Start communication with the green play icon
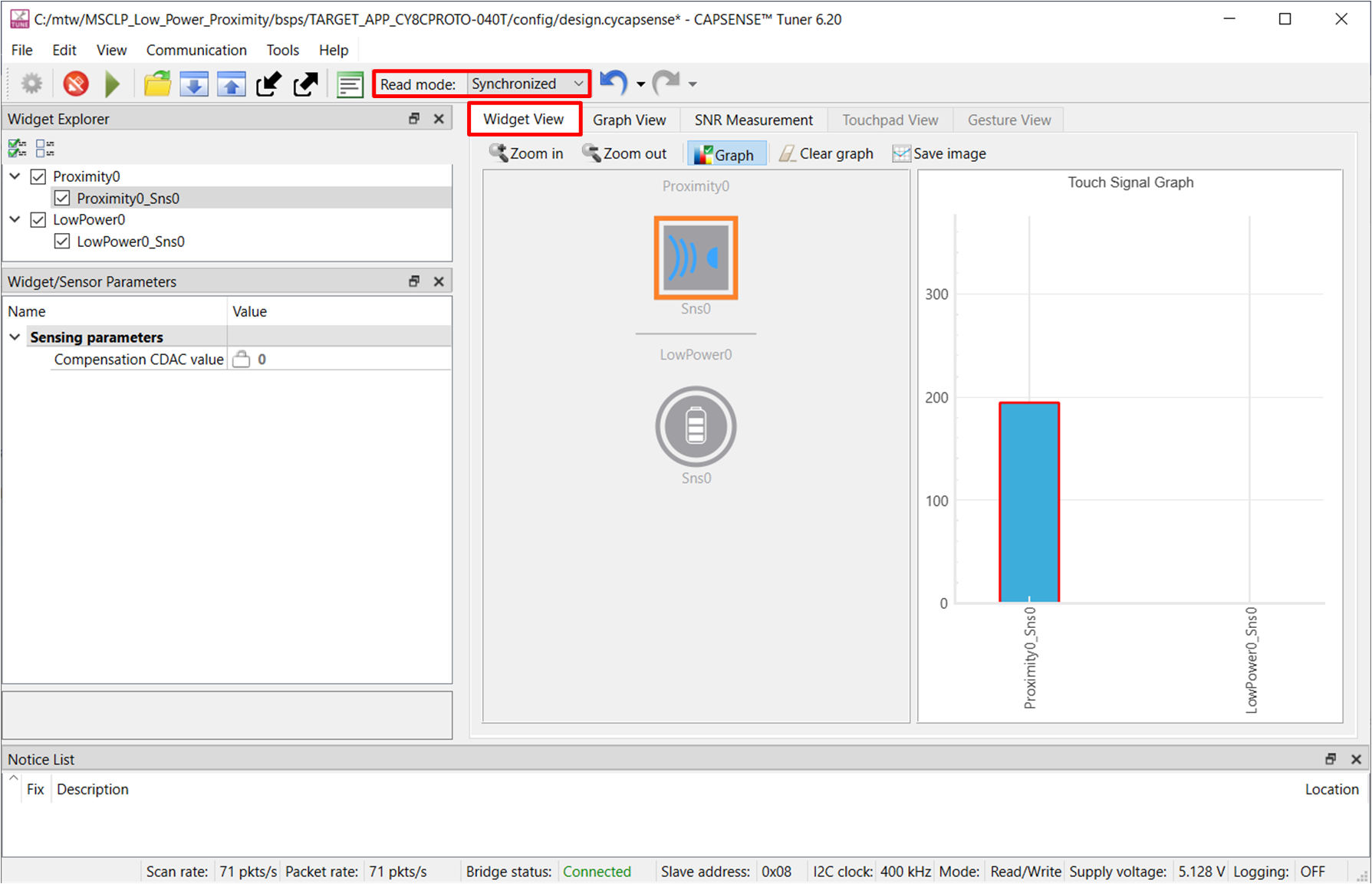Screen dimensions: 1372x884 point(113,84)
